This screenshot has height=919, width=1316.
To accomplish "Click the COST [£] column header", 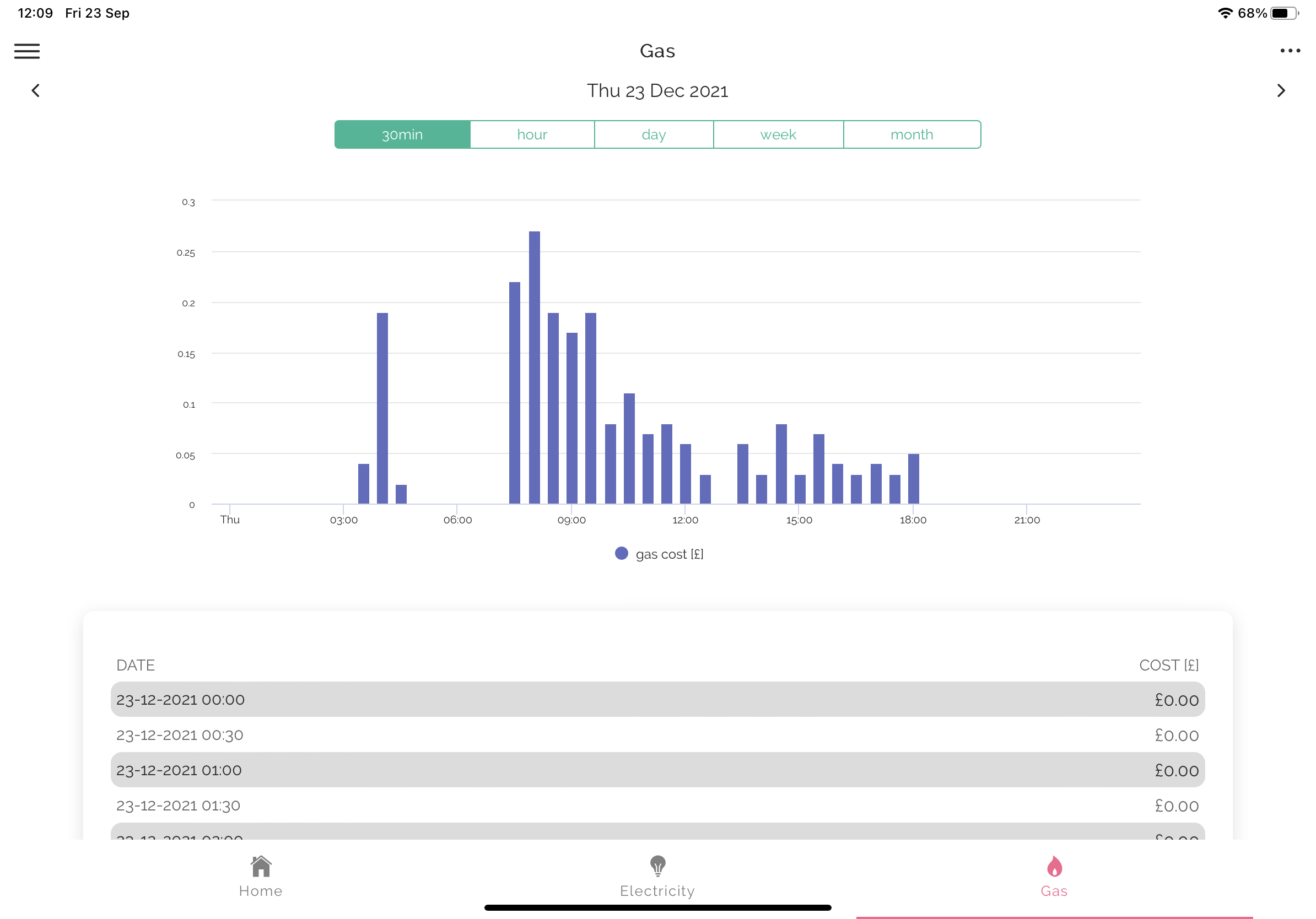I will (x=1168, y=665).
